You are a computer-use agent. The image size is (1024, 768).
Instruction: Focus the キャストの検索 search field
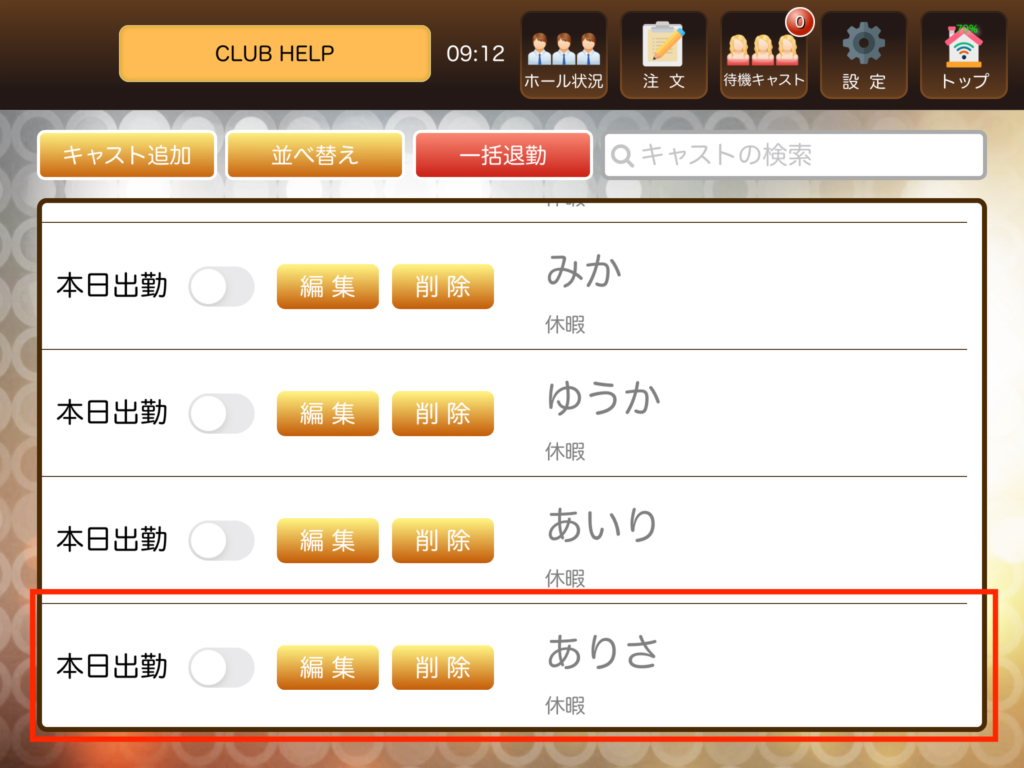tap(794, 155)
